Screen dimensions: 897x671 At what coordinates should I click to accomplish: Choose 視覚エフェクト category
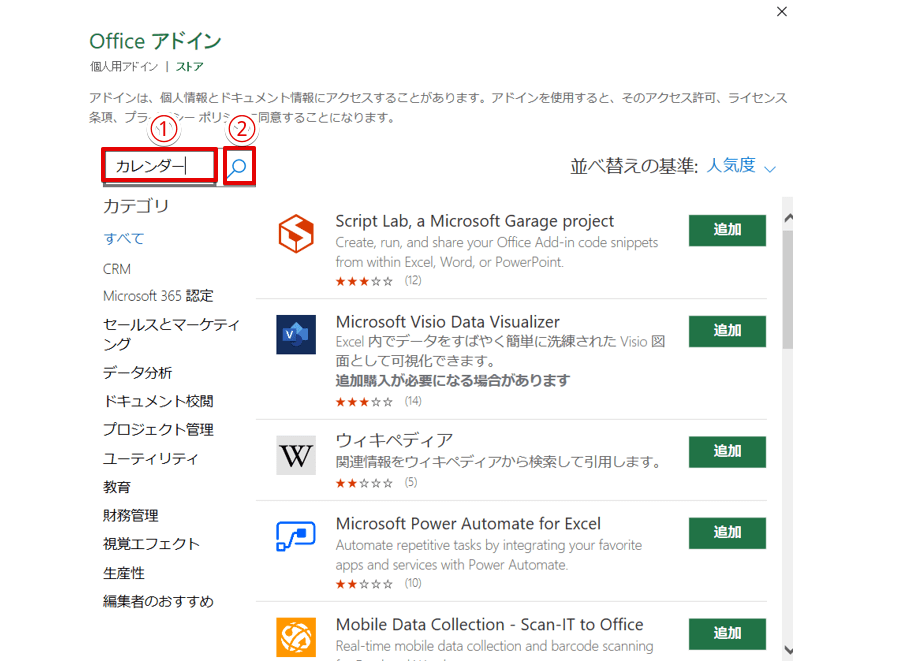pyautogui.click(x=151, y=544)
